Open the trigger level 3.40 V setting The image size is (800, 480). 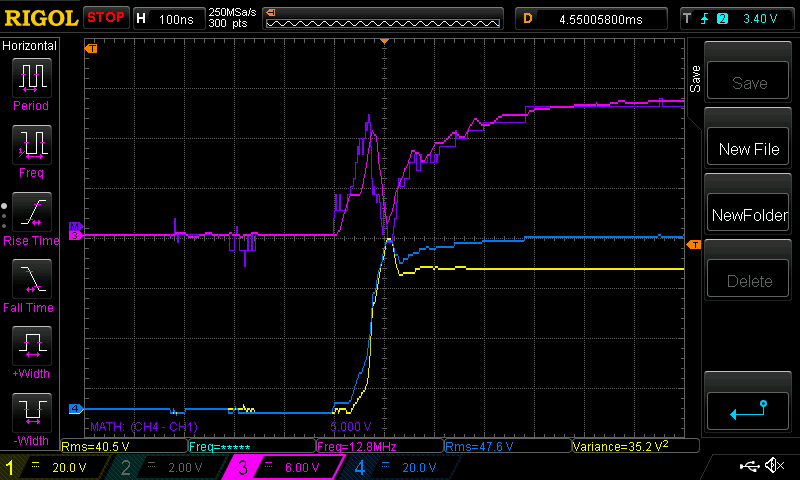point(737,18)
